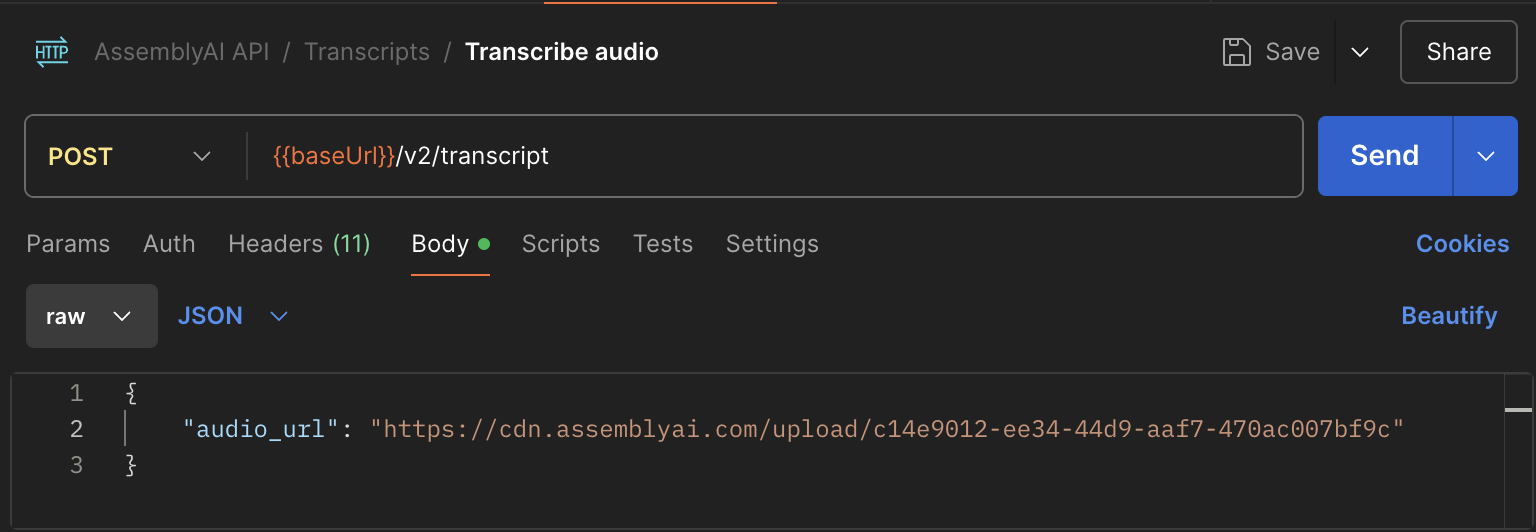Screen dimensions: 1536x532
Task: Click Beautify to format the JSON
Action: pos(1449,316)
